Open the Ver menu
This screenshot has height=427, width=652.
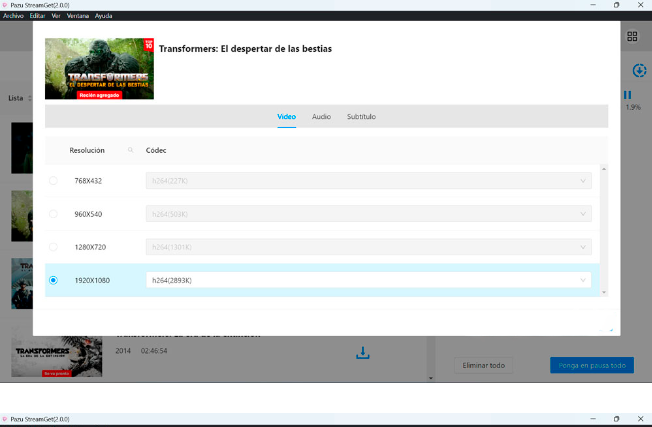[x=56, y=16]
